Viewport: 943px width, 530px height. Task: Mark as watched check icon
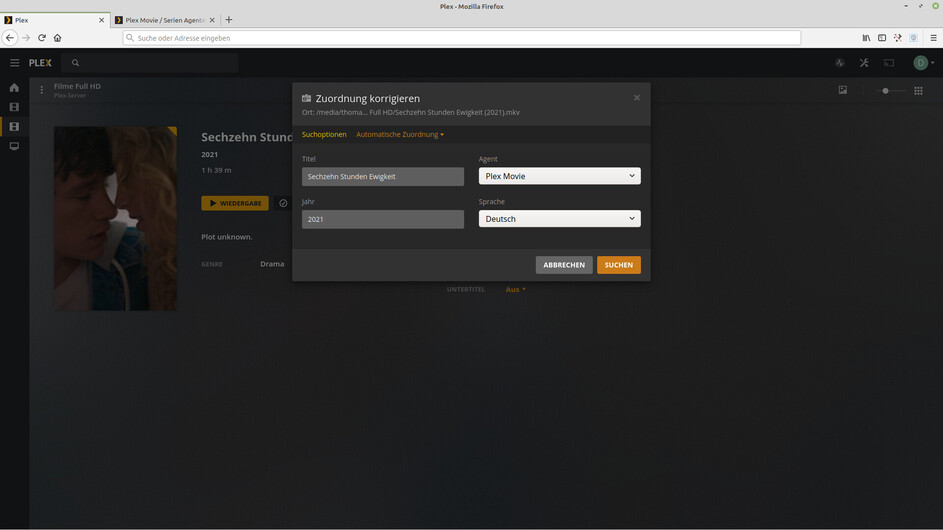[x=283, y=203]
